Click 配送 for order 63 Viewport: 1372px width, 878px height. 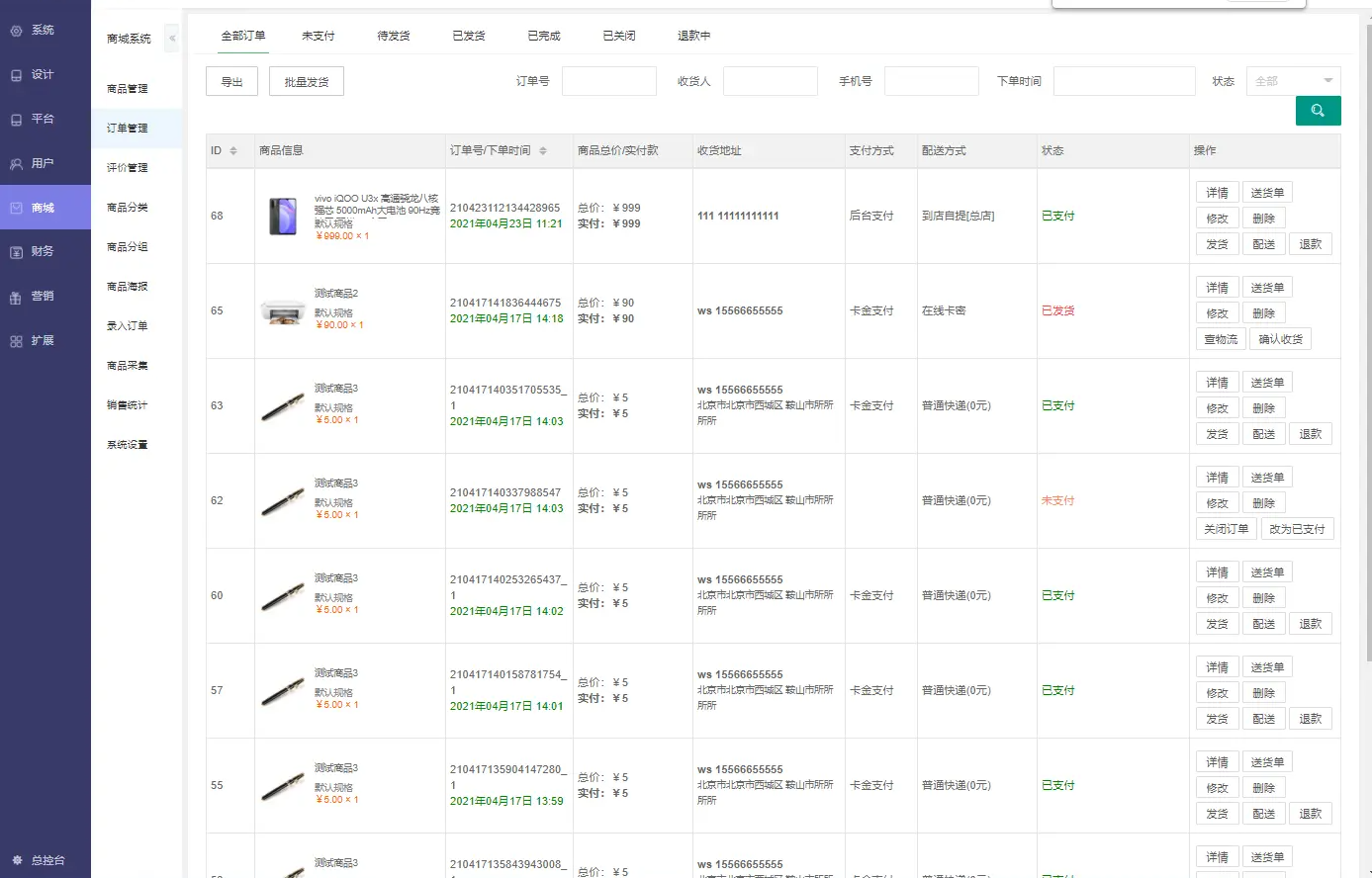click(1263, 434)
